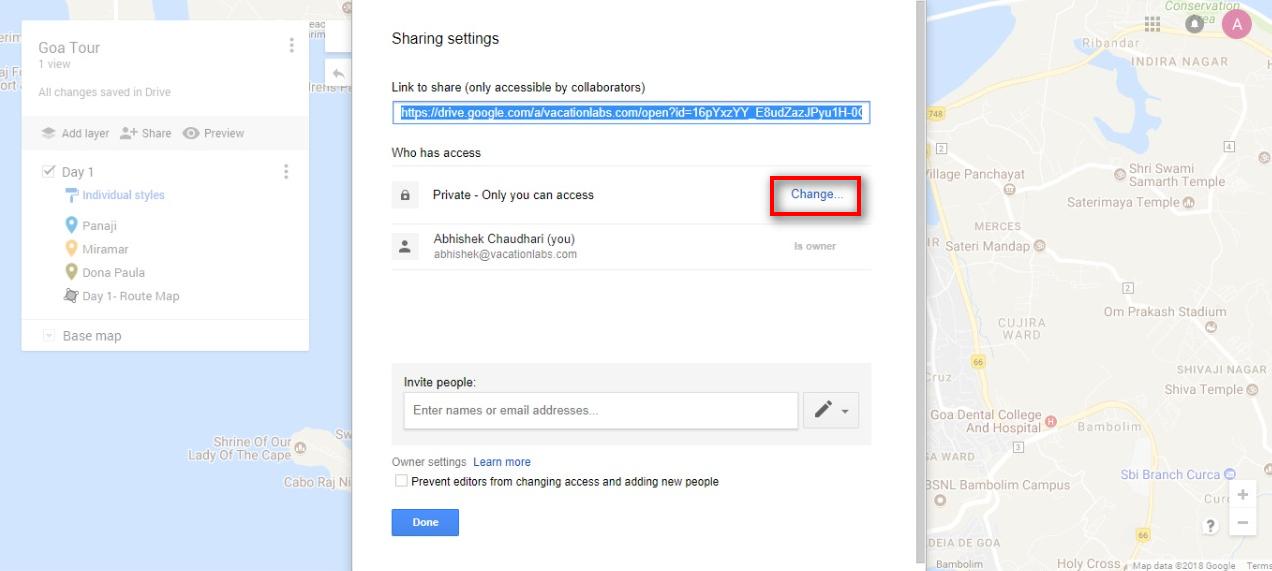1272x571 pixels.
Task: Toggle the Day 1 layer checkbox
Action: tap(48, 172)
